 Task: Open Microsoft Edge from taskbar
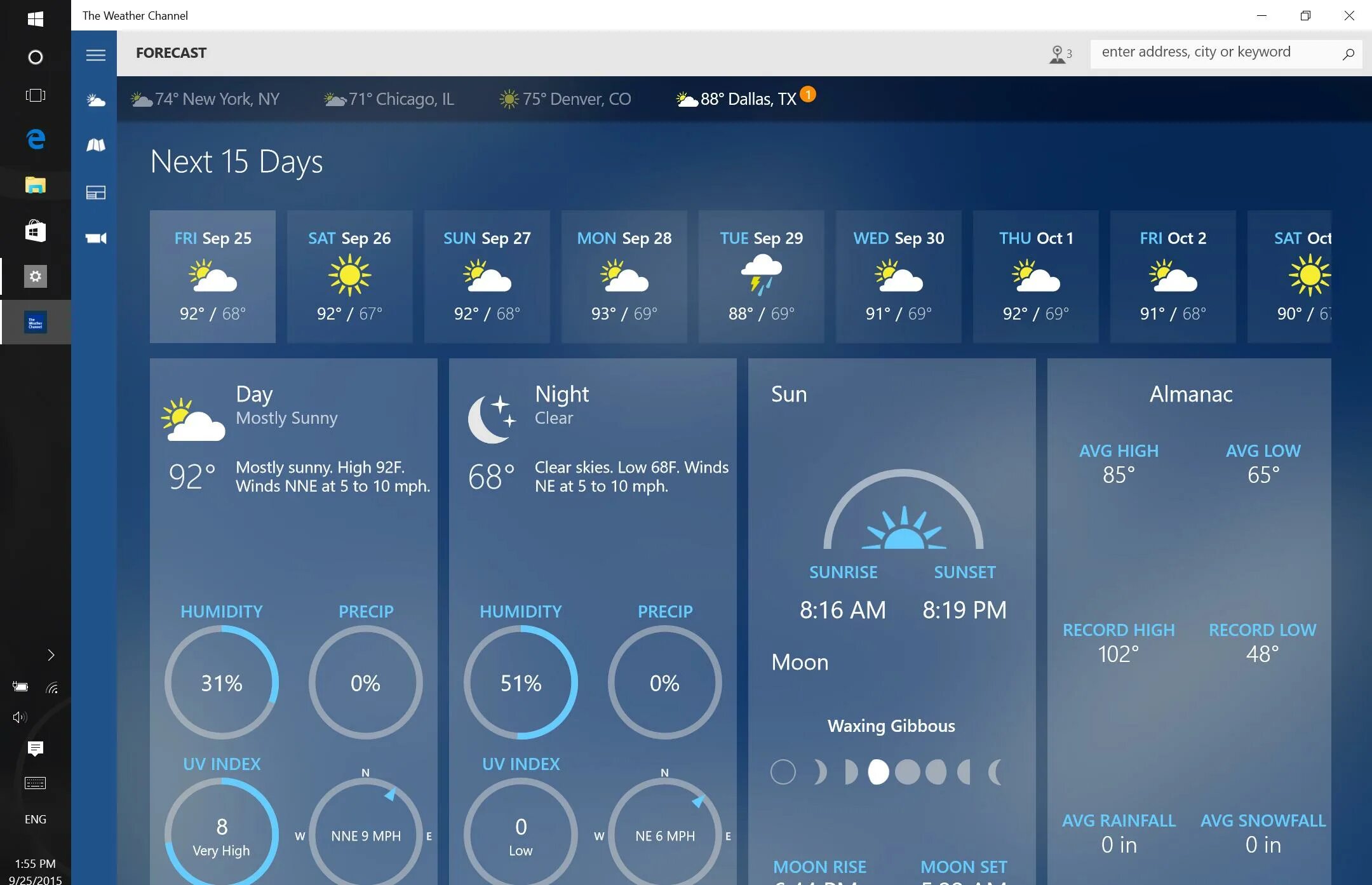pyautogui.click(x=36, y=138)
